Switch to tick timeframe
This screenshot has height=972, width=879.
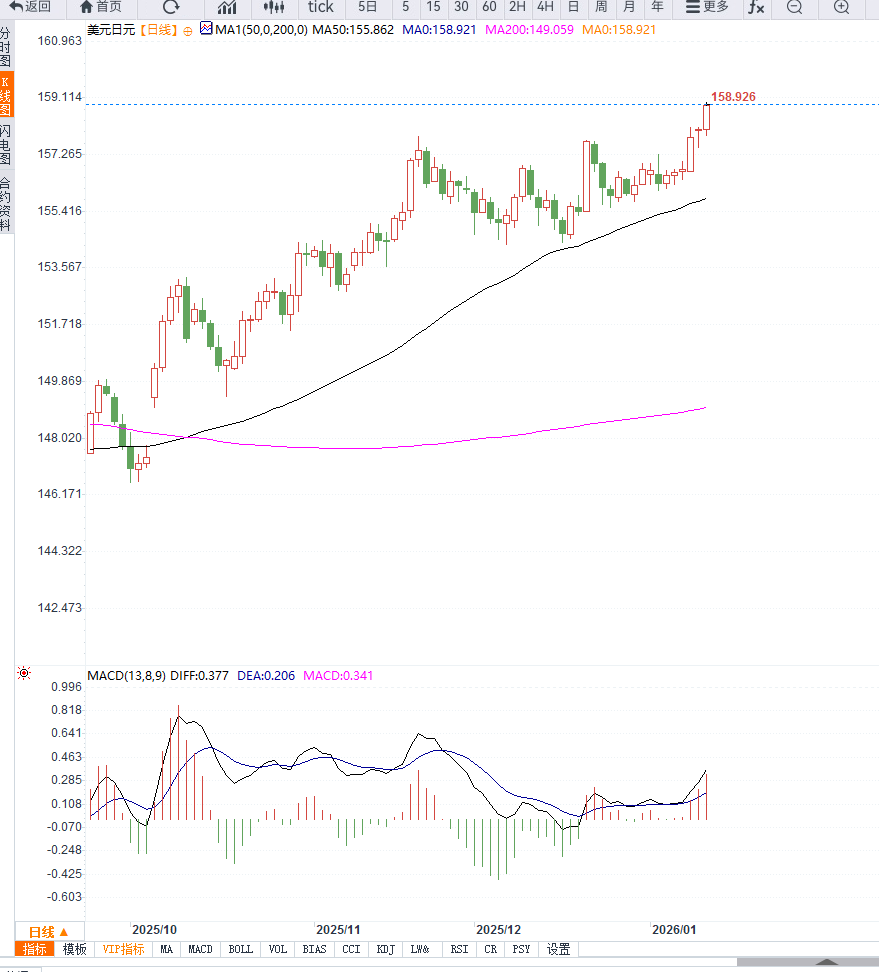(x=320, y=7)
